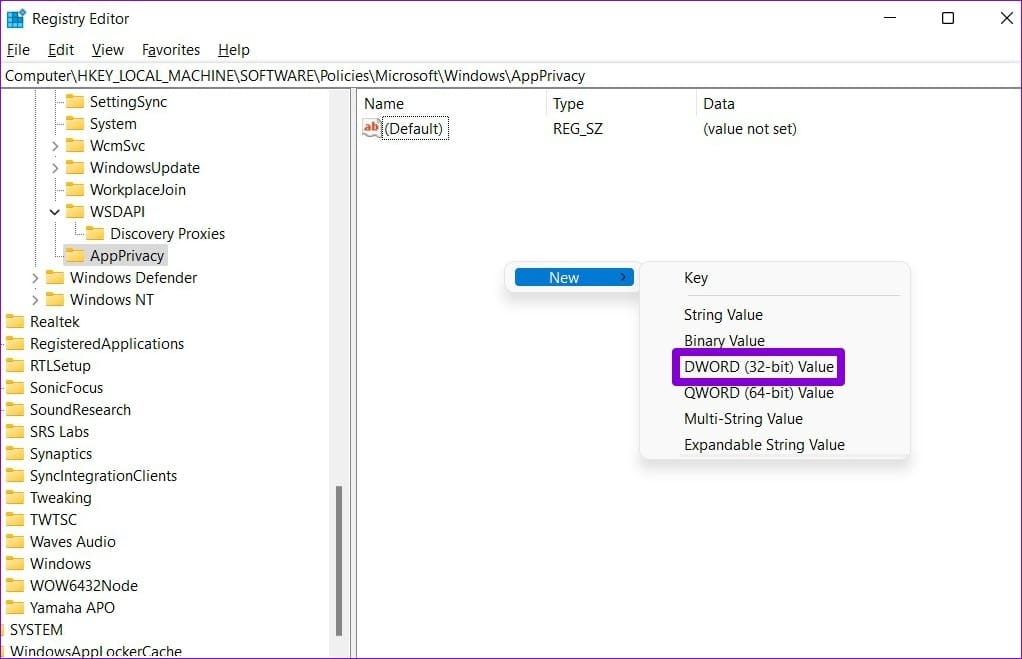Expand the WcmSvc tree node

point(55,145)
